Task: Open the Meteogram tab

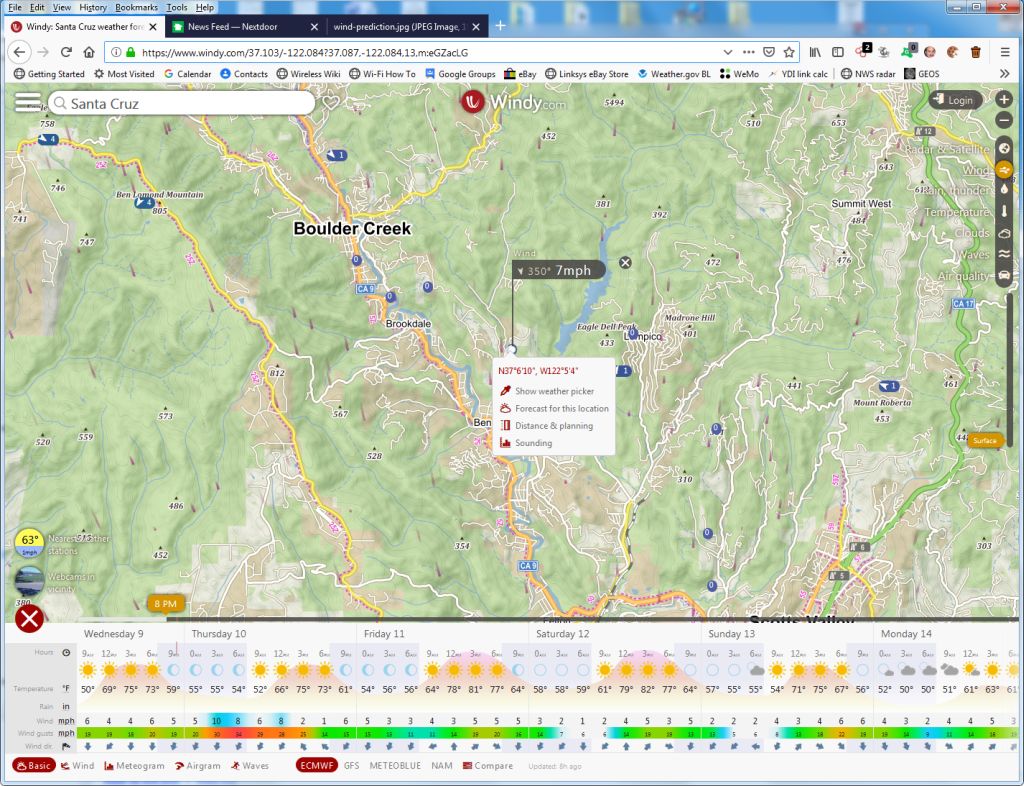Action: pyautogui.click(x=134, y=766)
